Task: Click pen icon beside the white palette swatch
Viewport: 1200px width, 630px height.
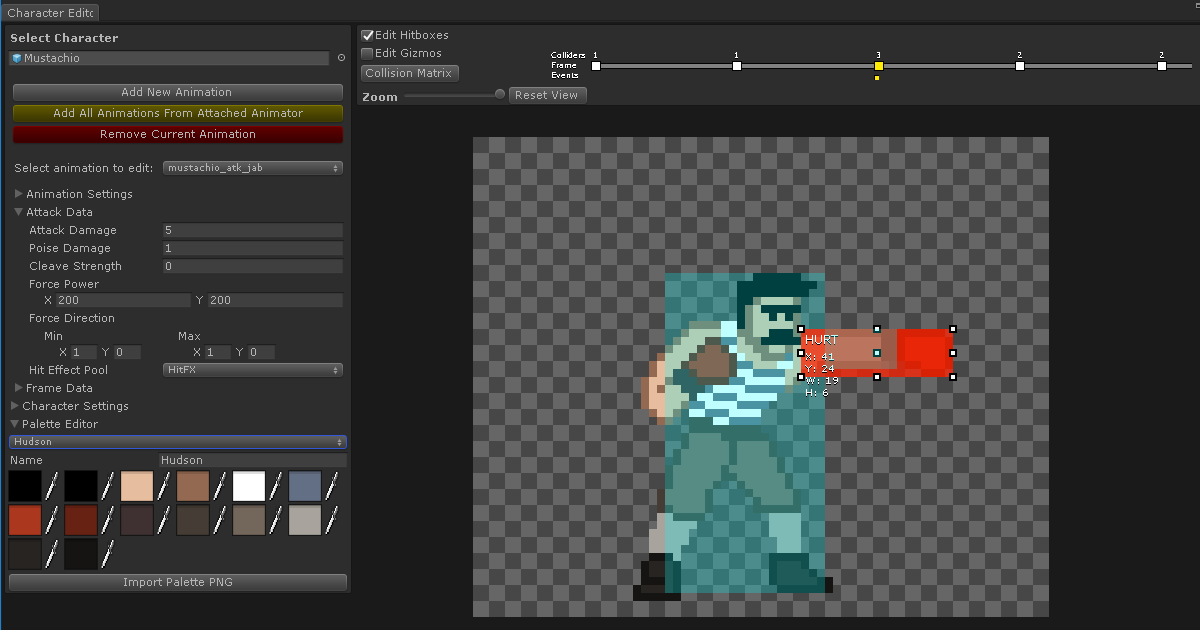Action: (276, 486)
